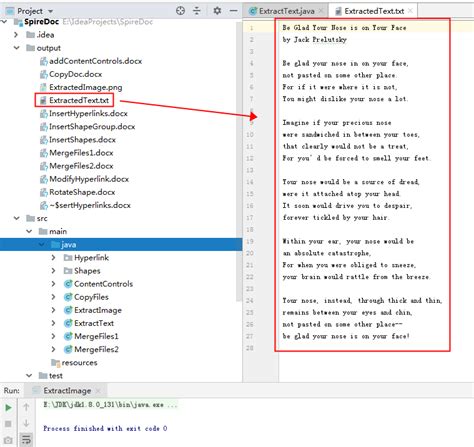Rerun with the green play button

pos(8,407)
